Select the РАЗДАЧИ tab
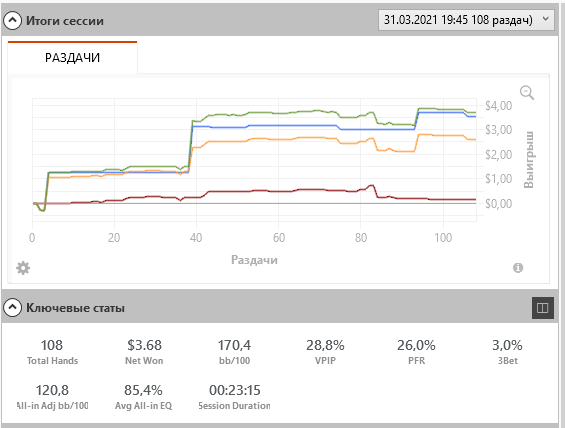This screenshot has height=428, width=565. coord(72,58)
